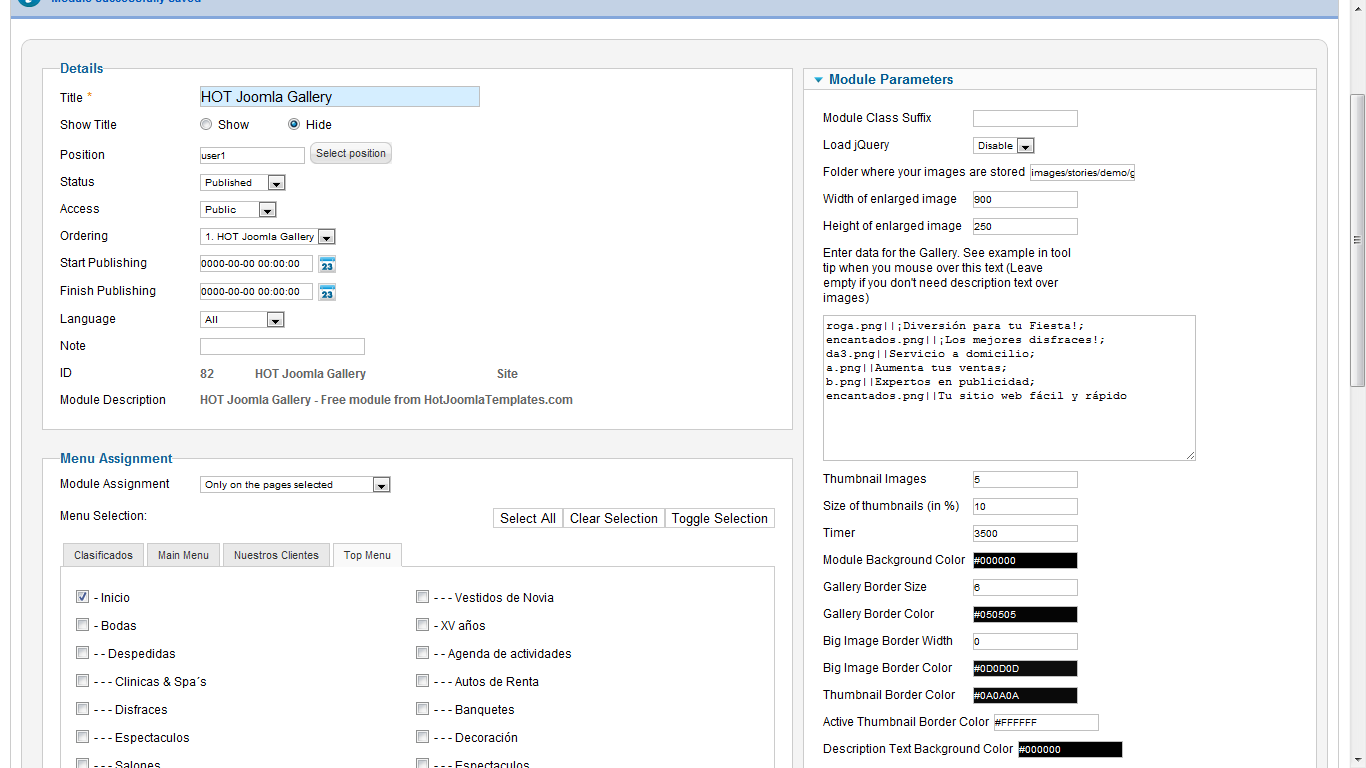Click the Width of enlarged image field
The height and width of the screenshot is (768, 1366).
point(1025,200)
